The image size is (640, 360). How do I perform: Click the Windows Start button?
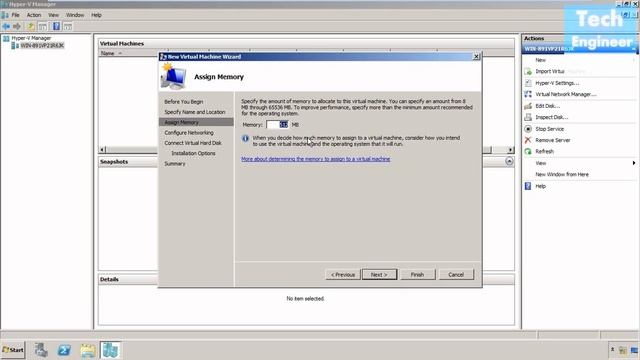coord(13,350)
